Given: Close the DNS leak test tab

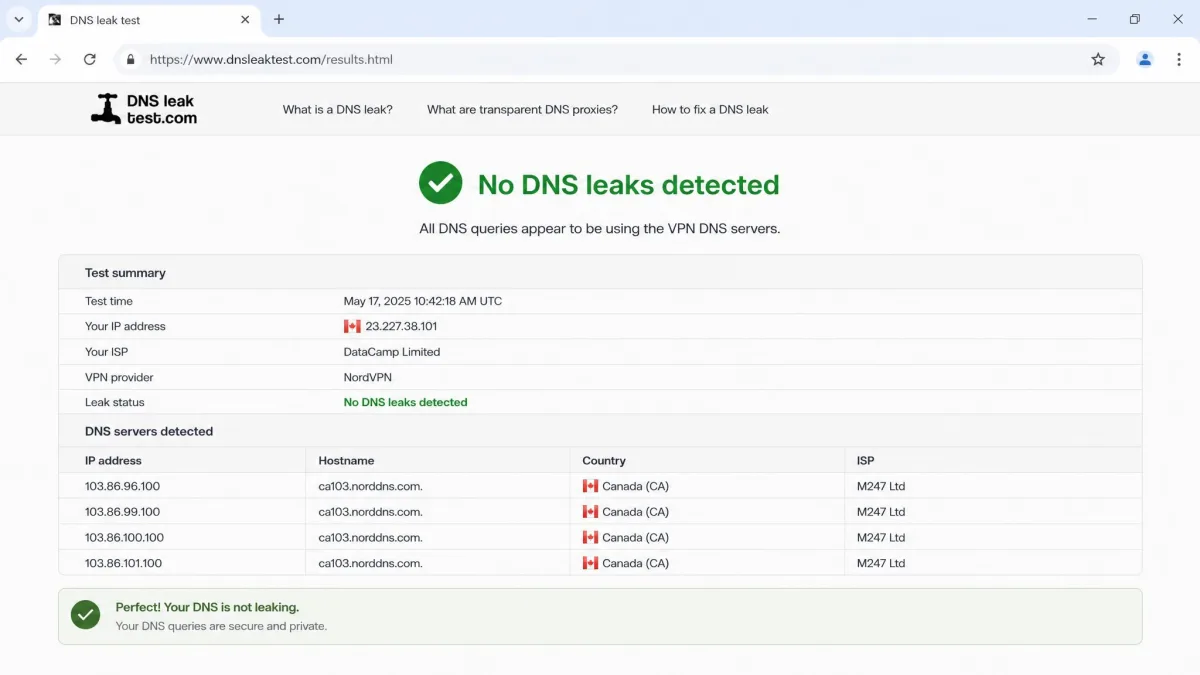Looking at the screenshot, I should (x=245, y=19).
